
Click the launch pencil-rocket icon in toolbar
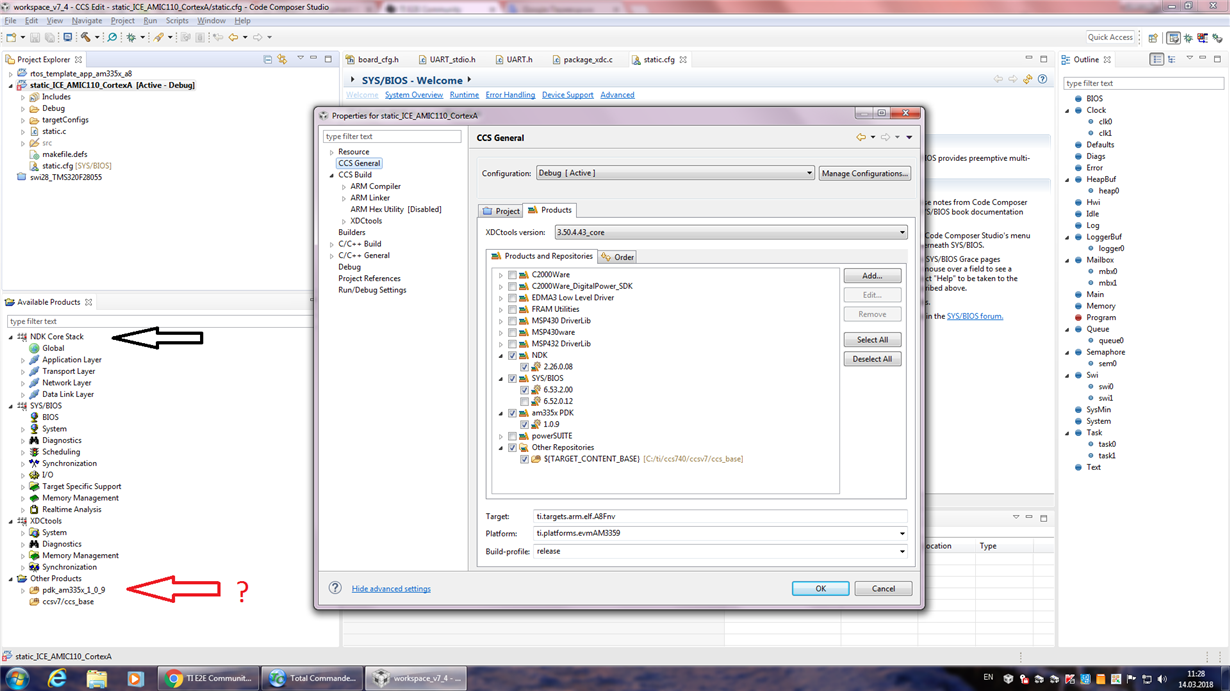[158, 37]
